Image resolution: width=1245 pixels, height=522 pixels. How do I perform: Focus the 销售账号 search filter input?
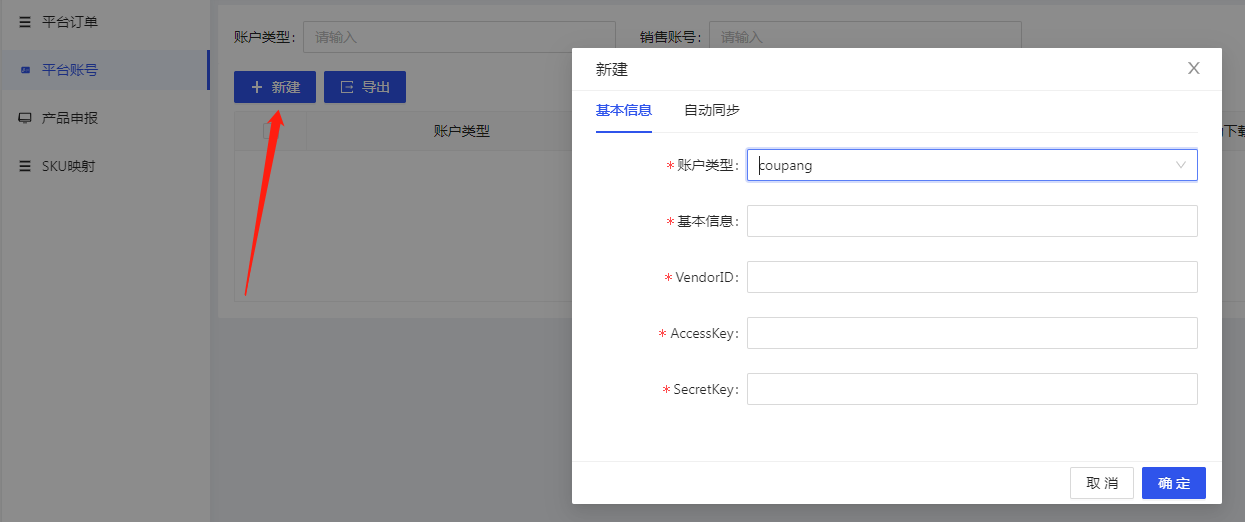tap(865, 35)
